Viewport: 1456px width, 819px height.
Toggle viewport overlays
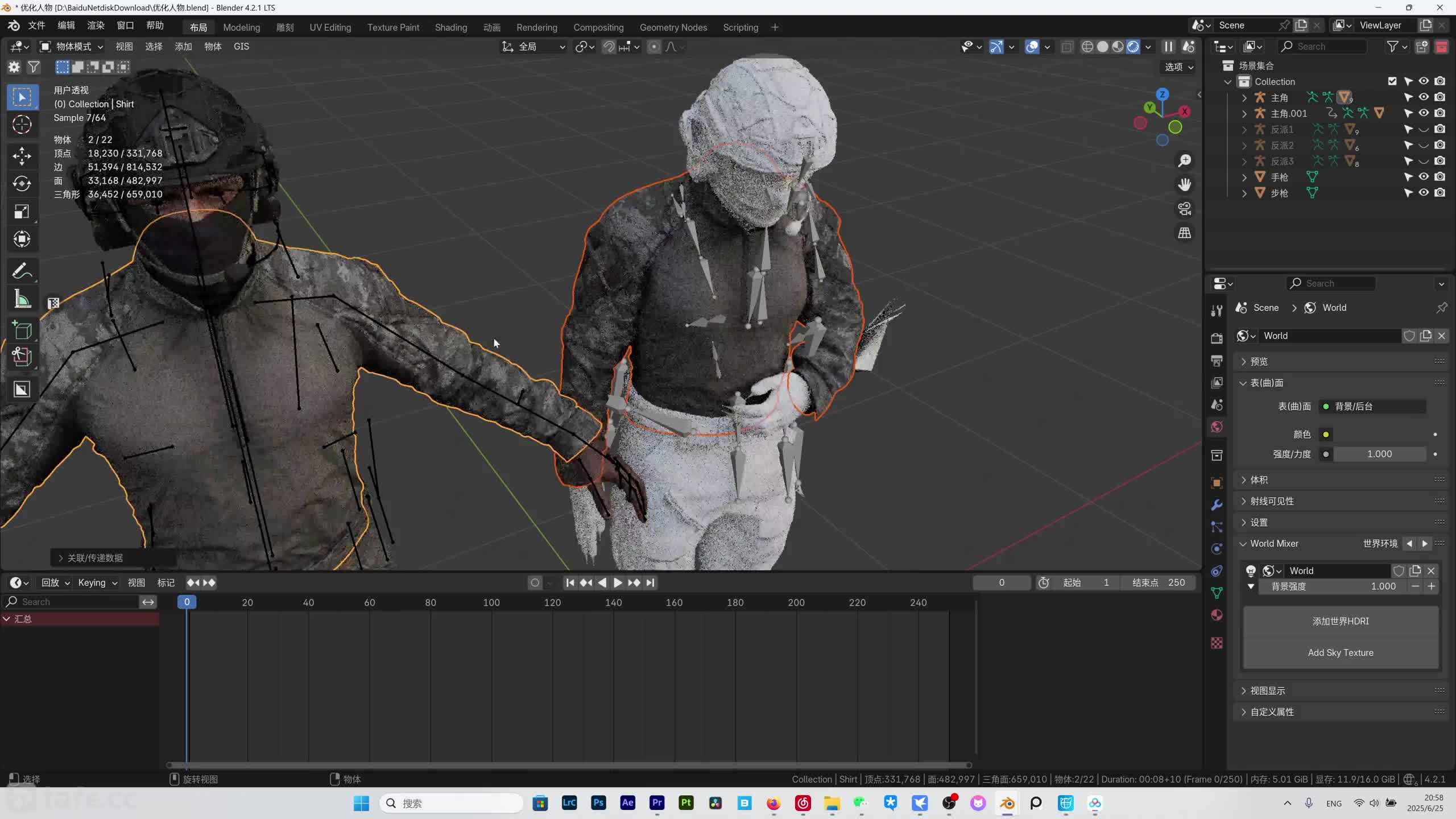pyautogui.click(x=1032, y=47)
